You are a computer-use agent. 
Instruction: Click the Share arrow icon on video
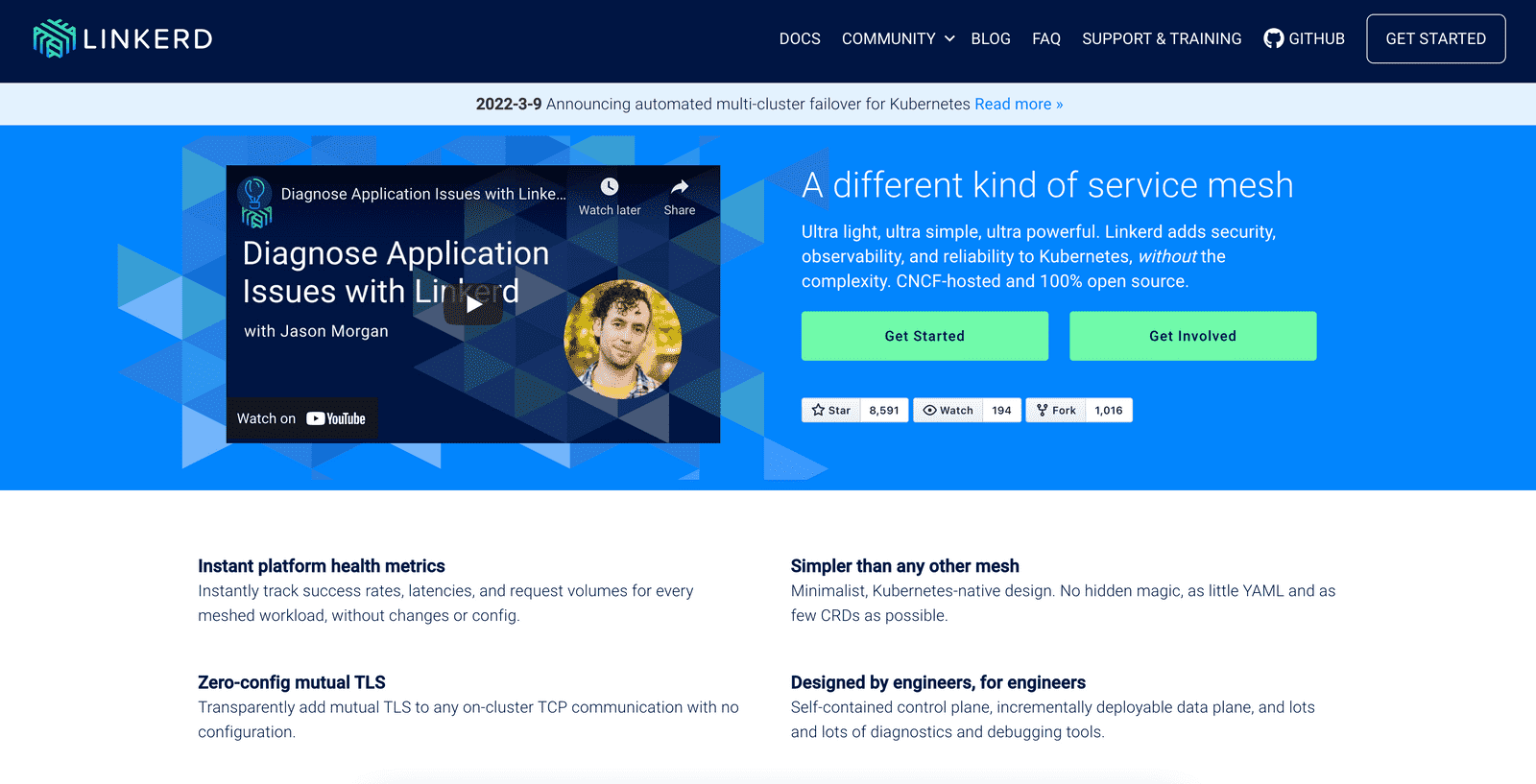(x=680, y=186)
